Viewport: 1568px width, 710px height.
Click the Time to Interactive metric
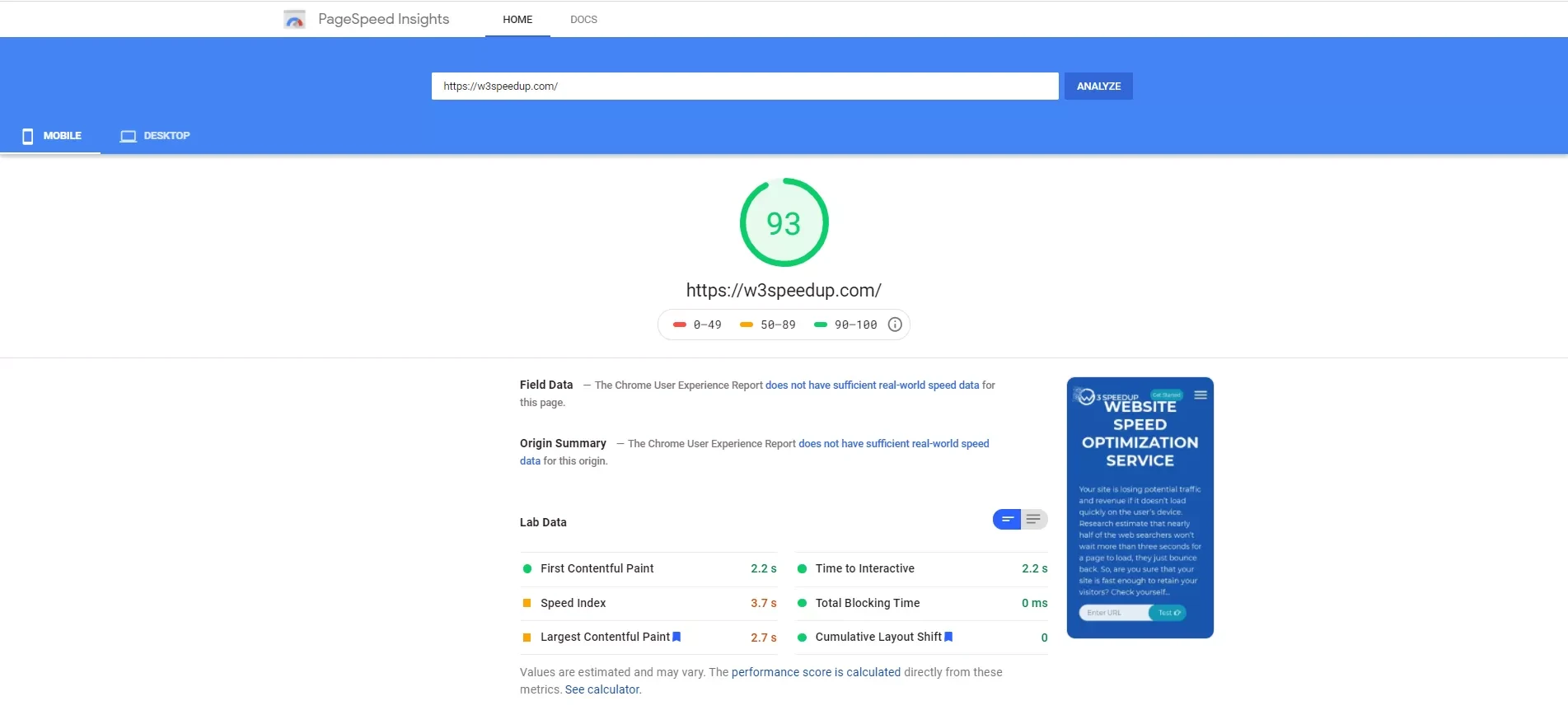point(922,568)
